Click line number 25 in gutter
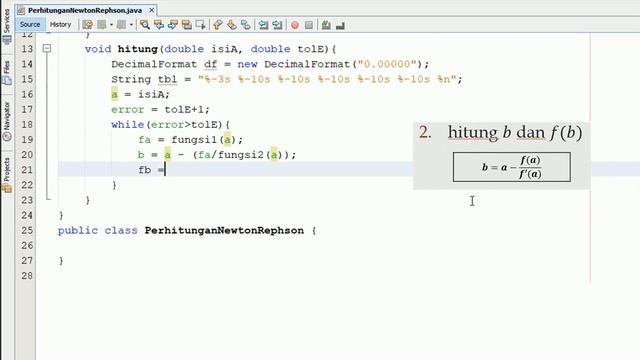The image size is (640, 360). coord(27,230)
